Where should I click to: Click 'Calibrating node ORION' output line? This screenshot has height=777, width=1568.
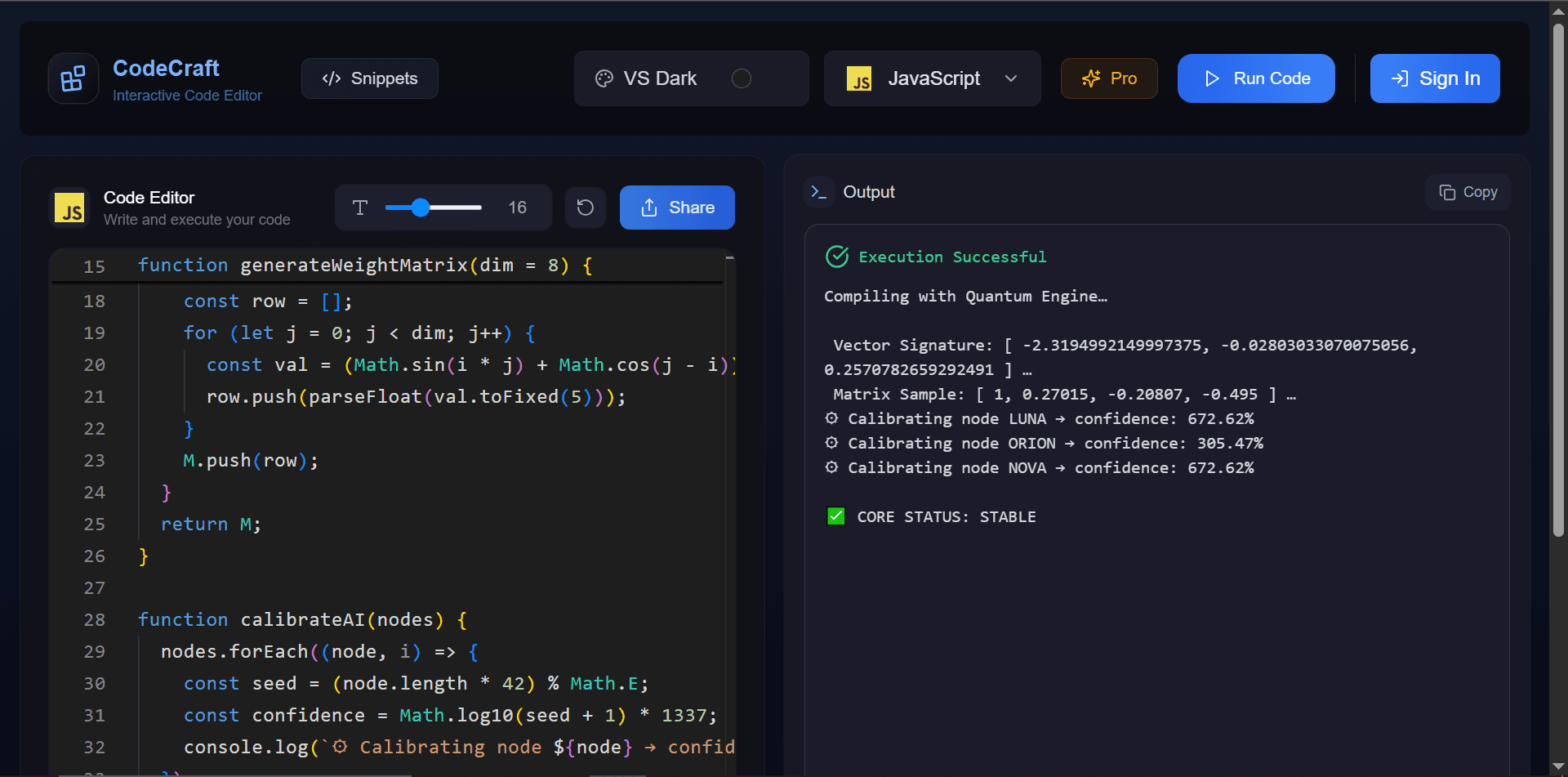(x=1044, y=443)
